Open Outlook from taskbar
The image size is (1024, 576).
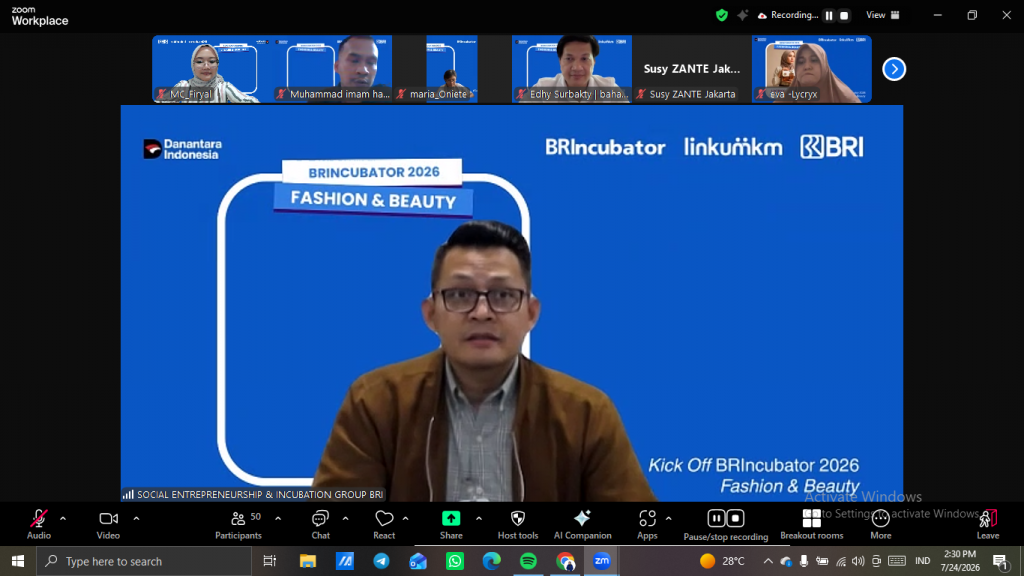pos(418,561)
